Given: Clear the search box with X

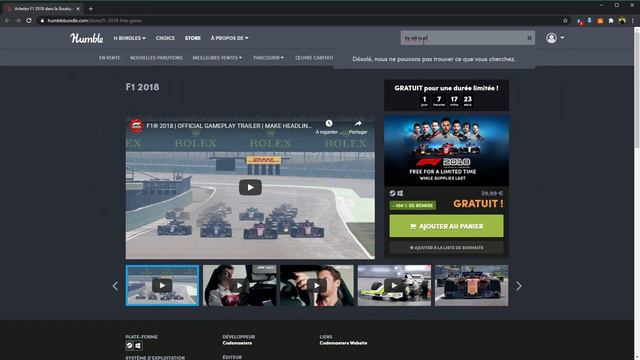Looking at the screenshot, I should point(529,38).
